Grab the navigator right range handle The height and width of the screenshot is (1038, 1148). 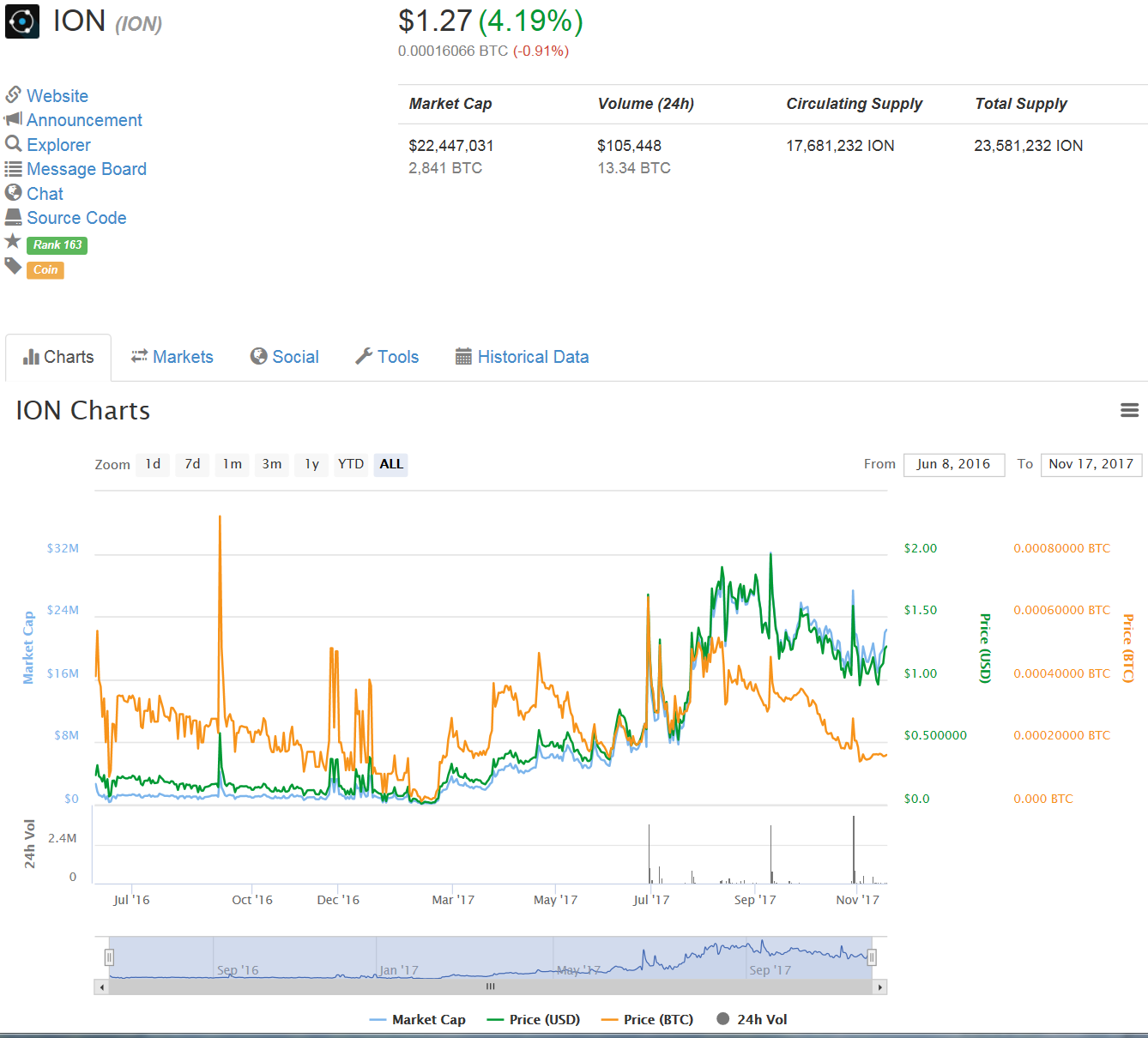tap(872, 957)
